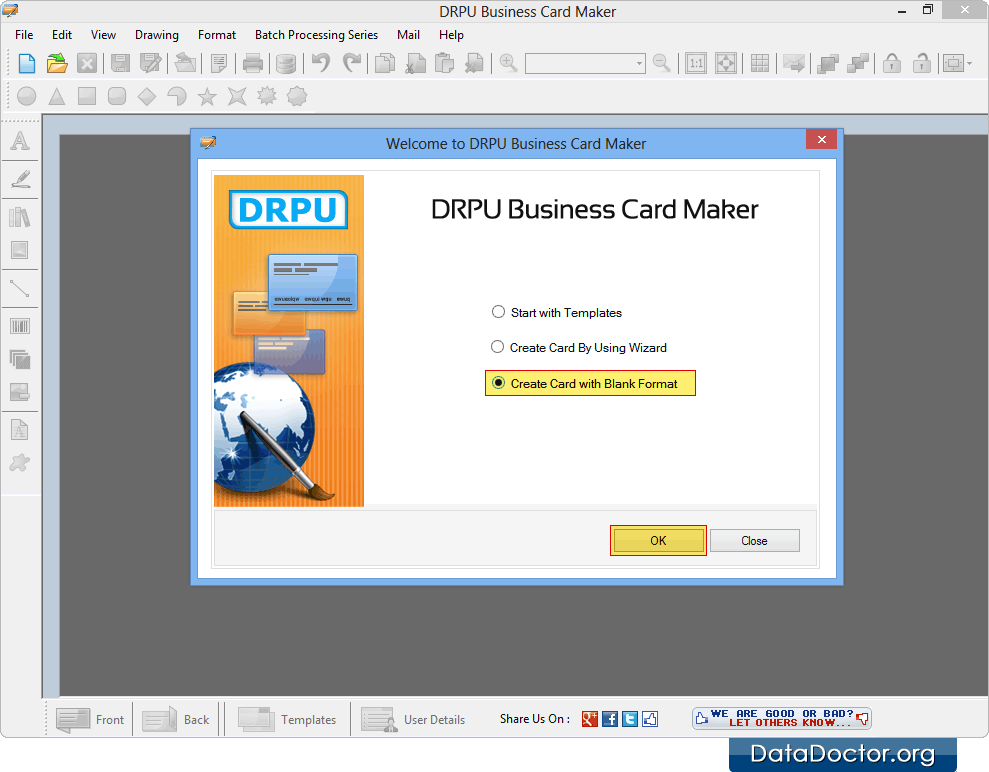The width and height of the screenshot is (989, 772).
Task: Click the Zoom Out magnifier icon
Action: point(662,63)
